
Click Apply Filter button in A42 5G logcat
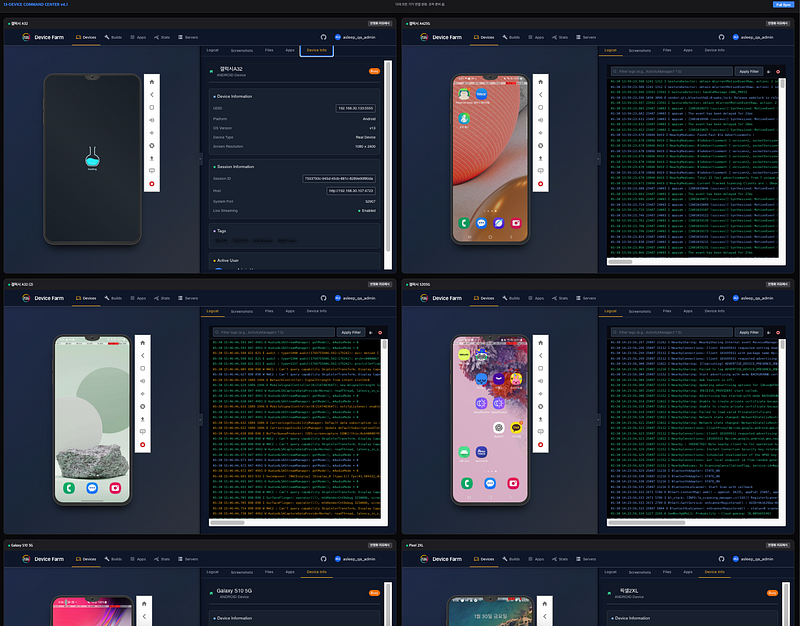(x=749, y=71)
